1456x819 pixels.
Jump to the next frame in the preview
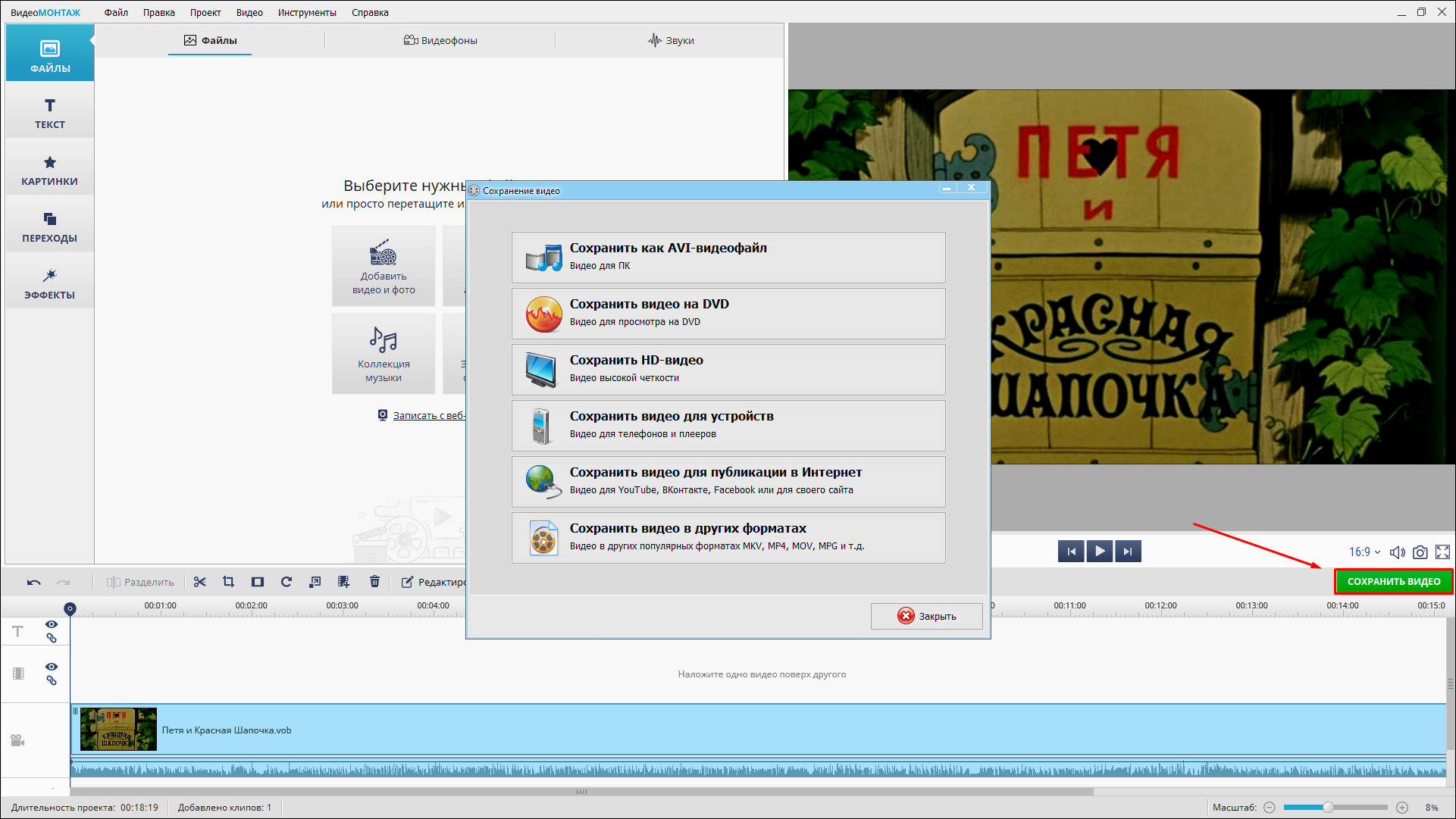[1128, 551]
